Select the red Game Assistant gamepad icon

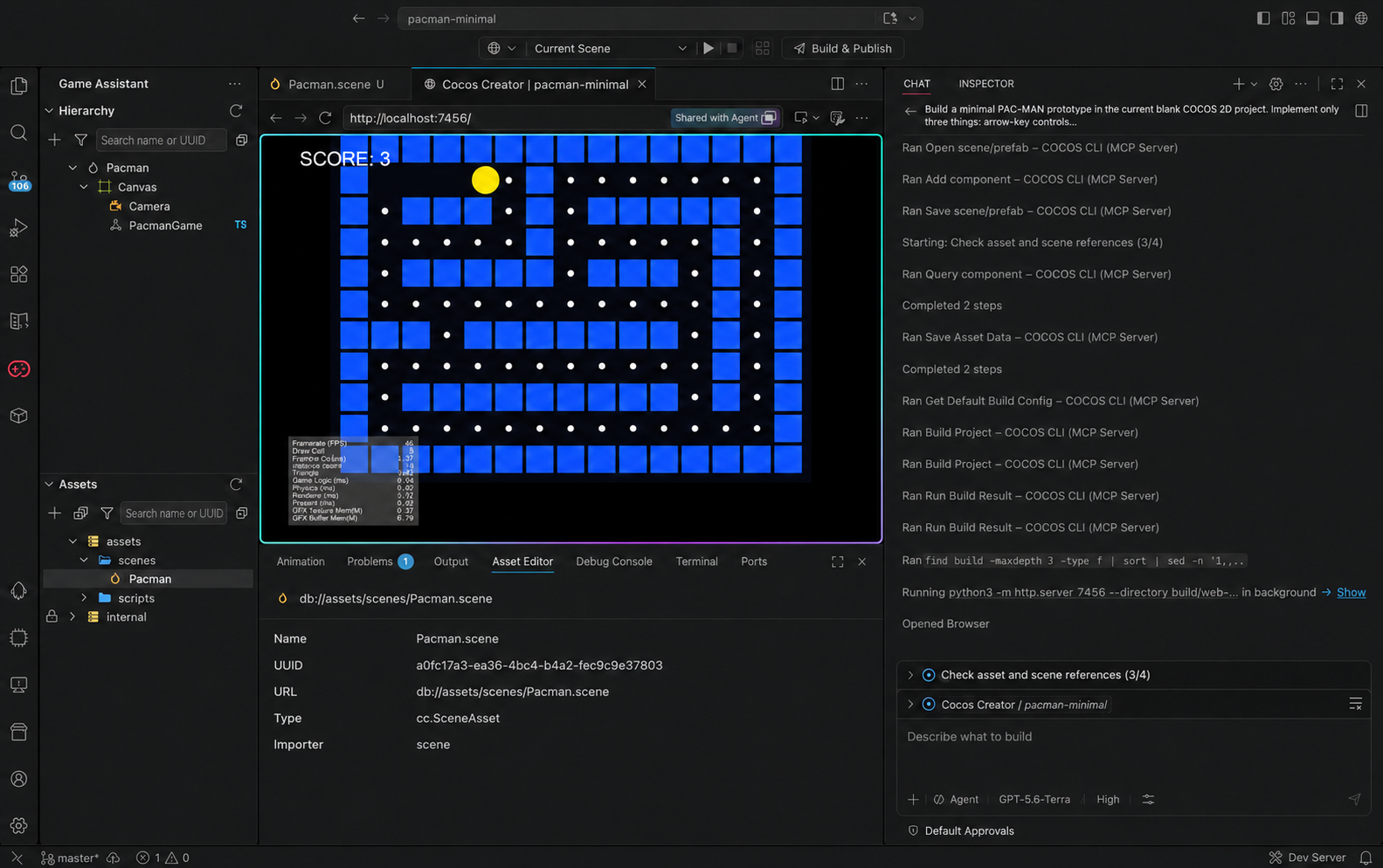click(18, 369)
